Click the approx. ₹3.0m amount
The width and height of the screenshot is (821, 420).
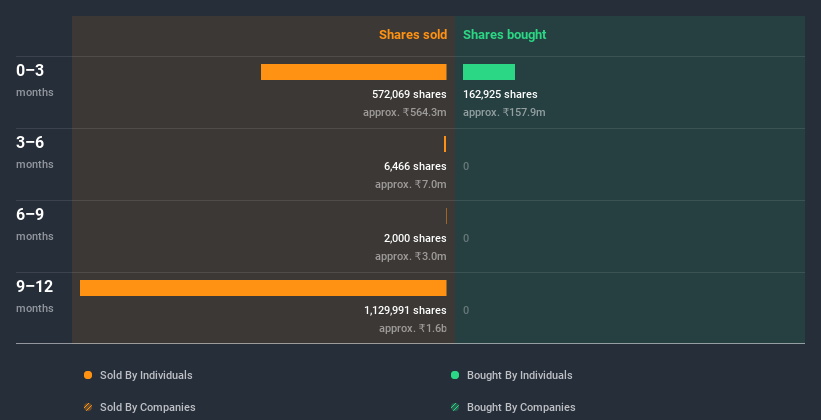click(x=411, y=257)
